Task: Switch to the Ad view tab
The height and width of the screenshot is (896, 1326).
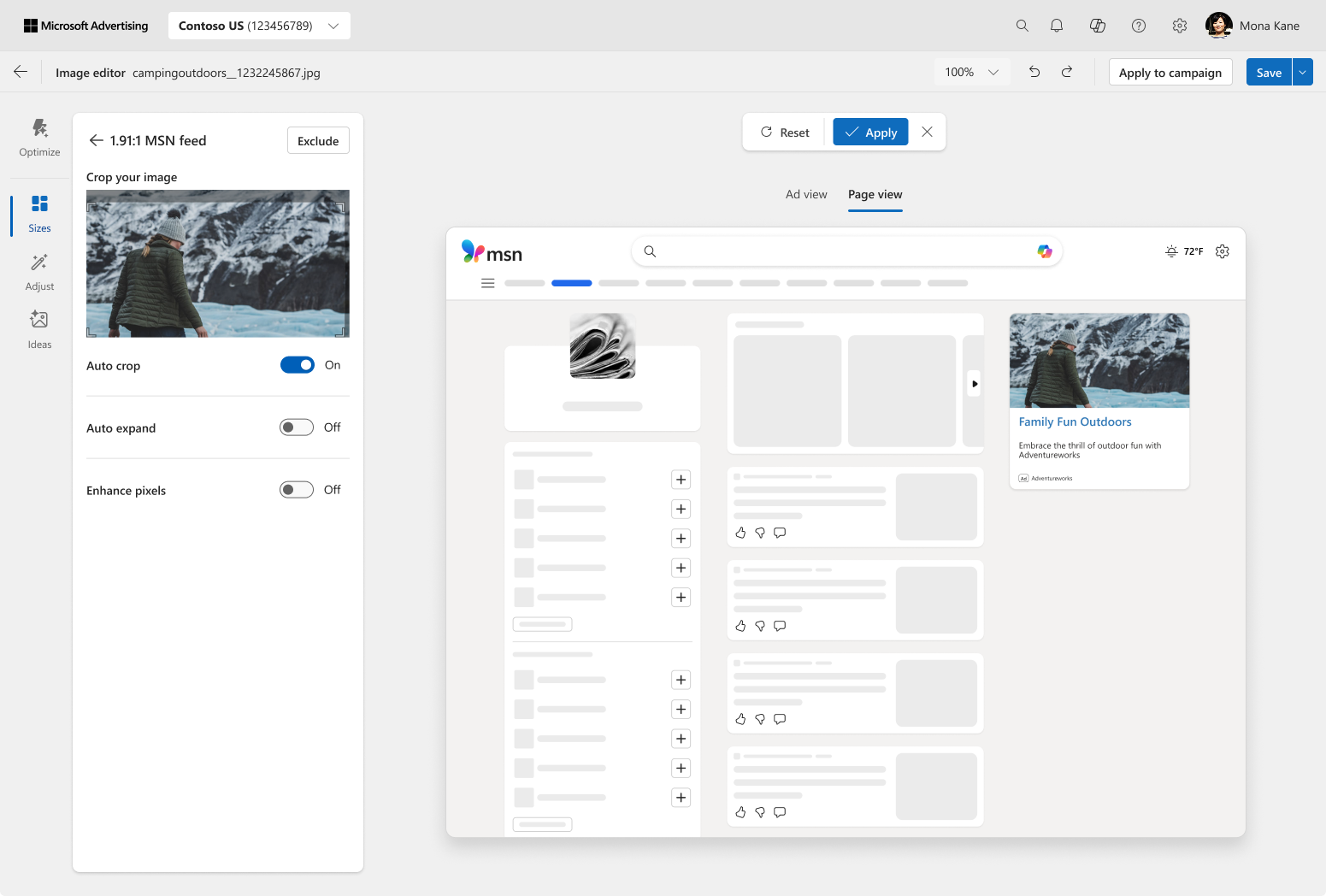Action: (806, 194)
